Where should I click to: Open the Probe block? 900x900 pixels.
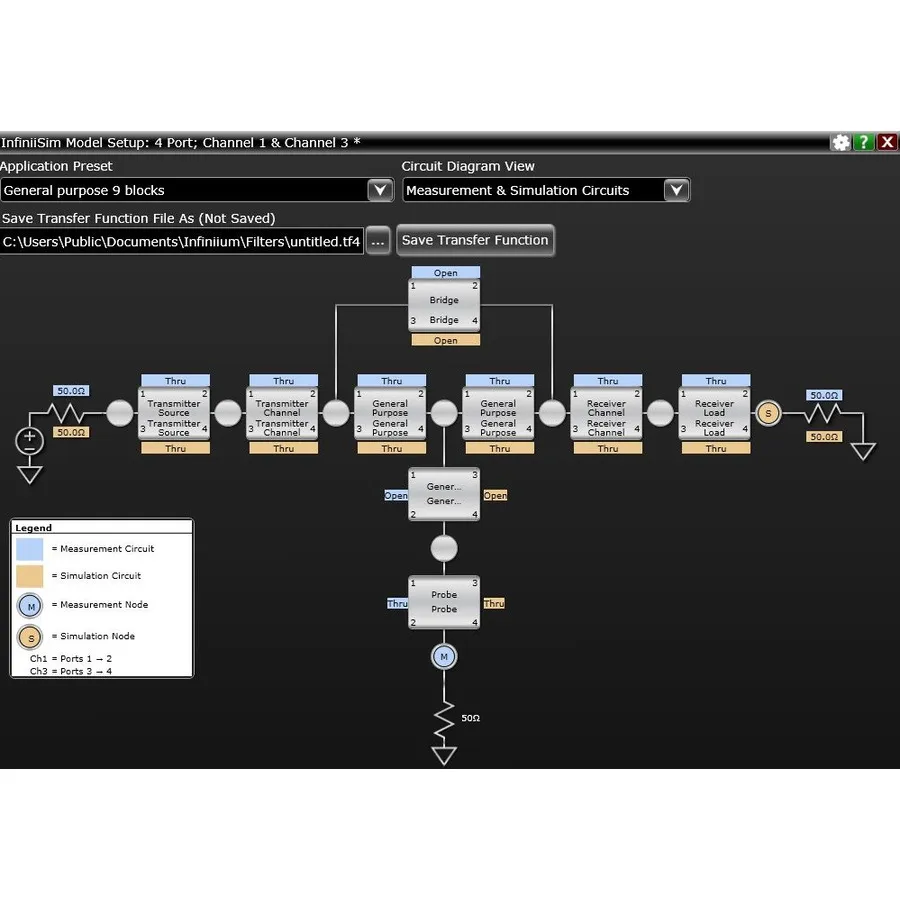(x=443, y=602)
